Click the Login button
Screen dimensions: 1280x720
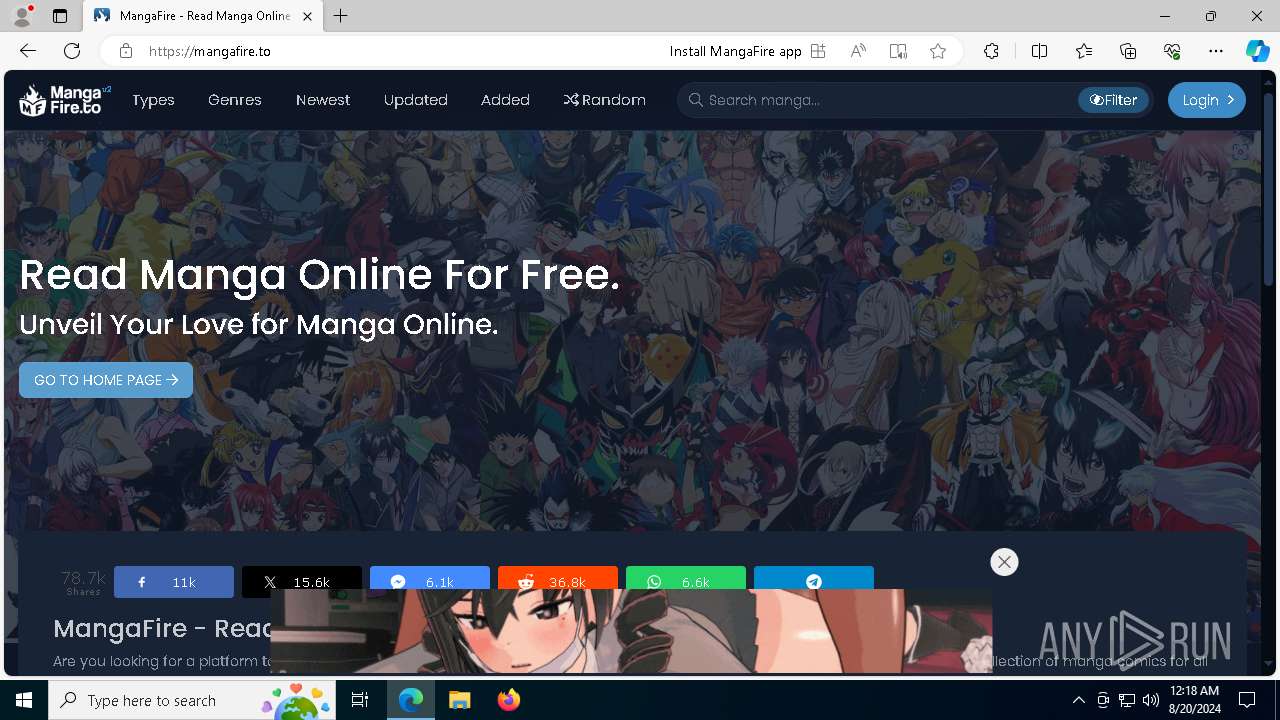[x=1207, y=100]
